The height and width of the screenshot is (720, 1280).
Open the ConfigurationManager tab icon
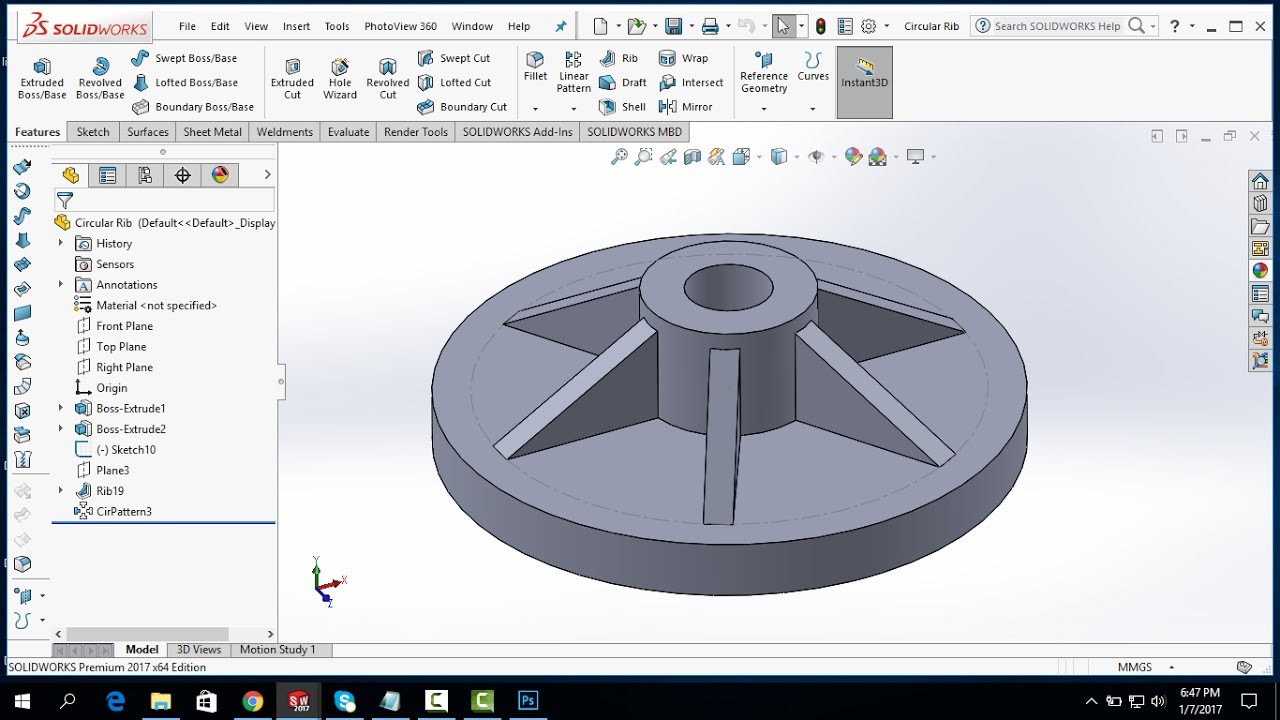click(145, 175)
